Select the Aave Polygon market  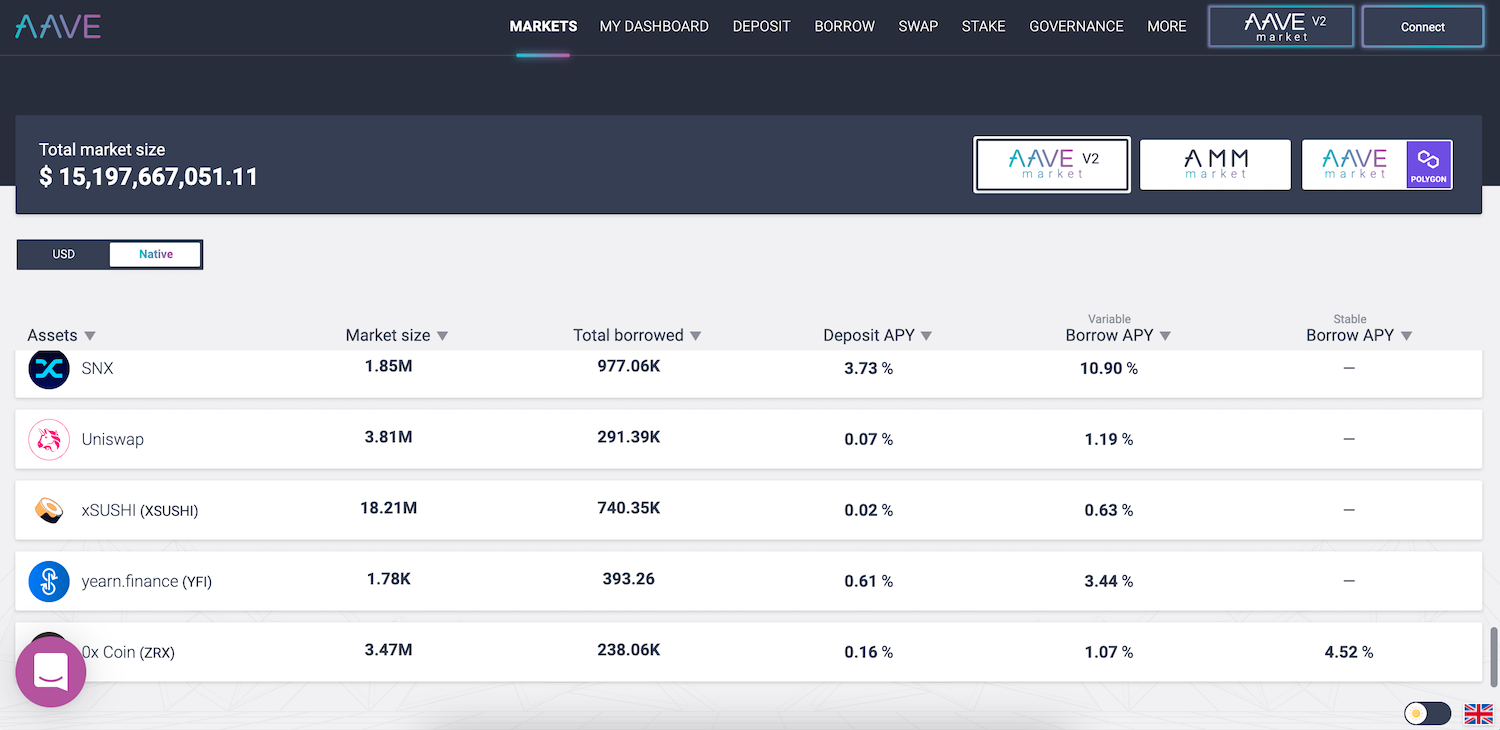[x=1376, y=164]
